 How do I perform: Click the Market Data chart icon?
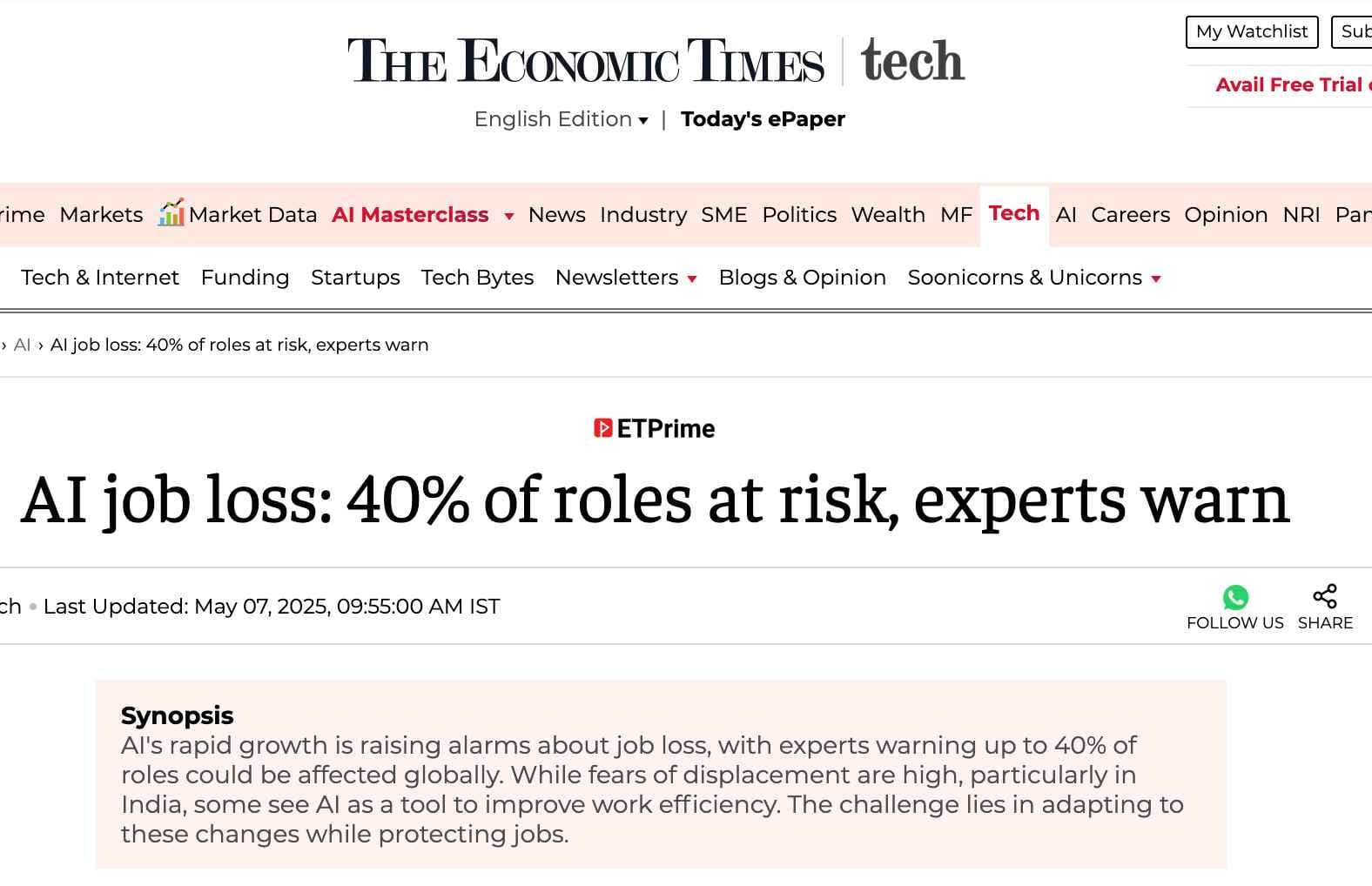(x=171, y=212)
